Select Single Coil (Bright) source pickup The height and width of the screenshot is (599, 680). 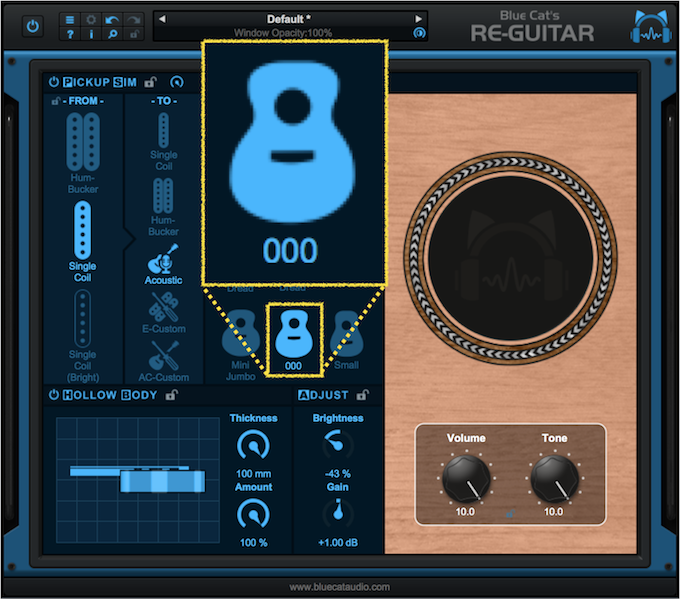(x=82, y=336)
